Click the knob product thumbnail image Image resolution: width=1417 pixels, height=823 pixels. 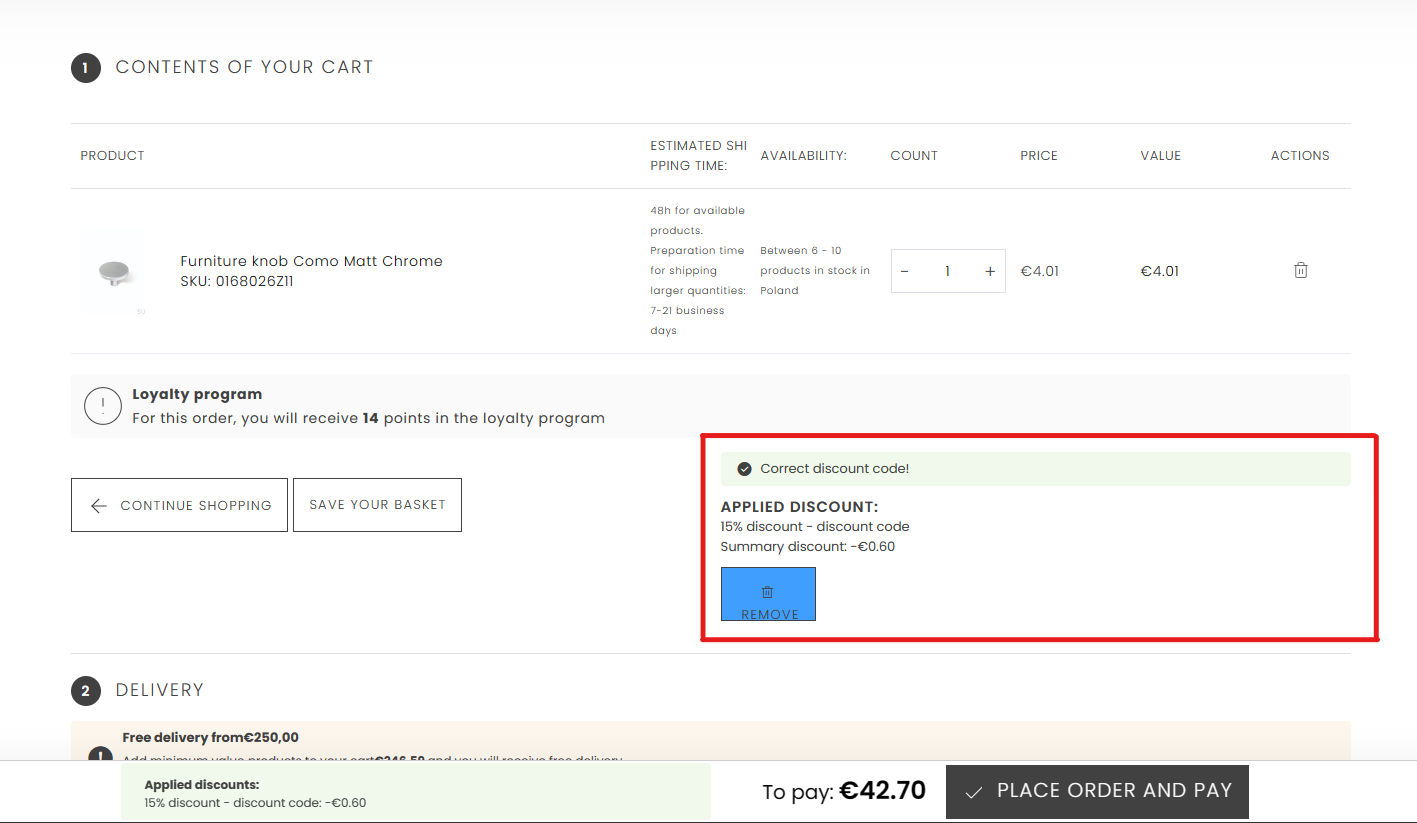[112, 271]
